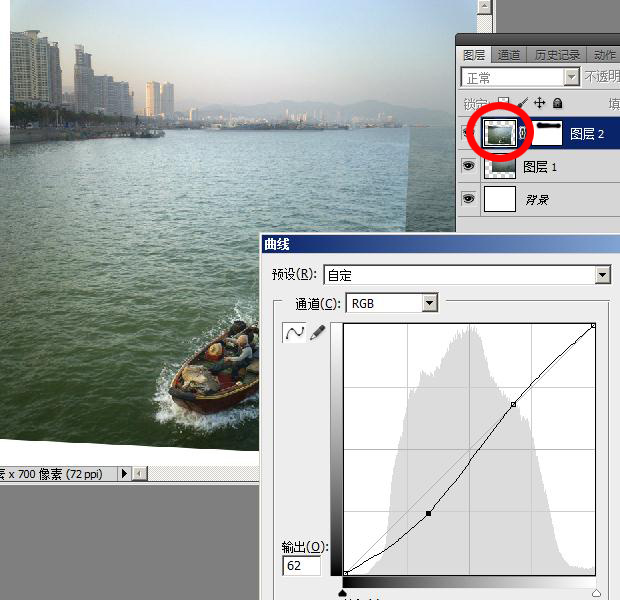Image resolution: width=620 pixels, height=600 pixels.
Task: Switch to the 通道 (Channels) tab
Action: (508, 55)
